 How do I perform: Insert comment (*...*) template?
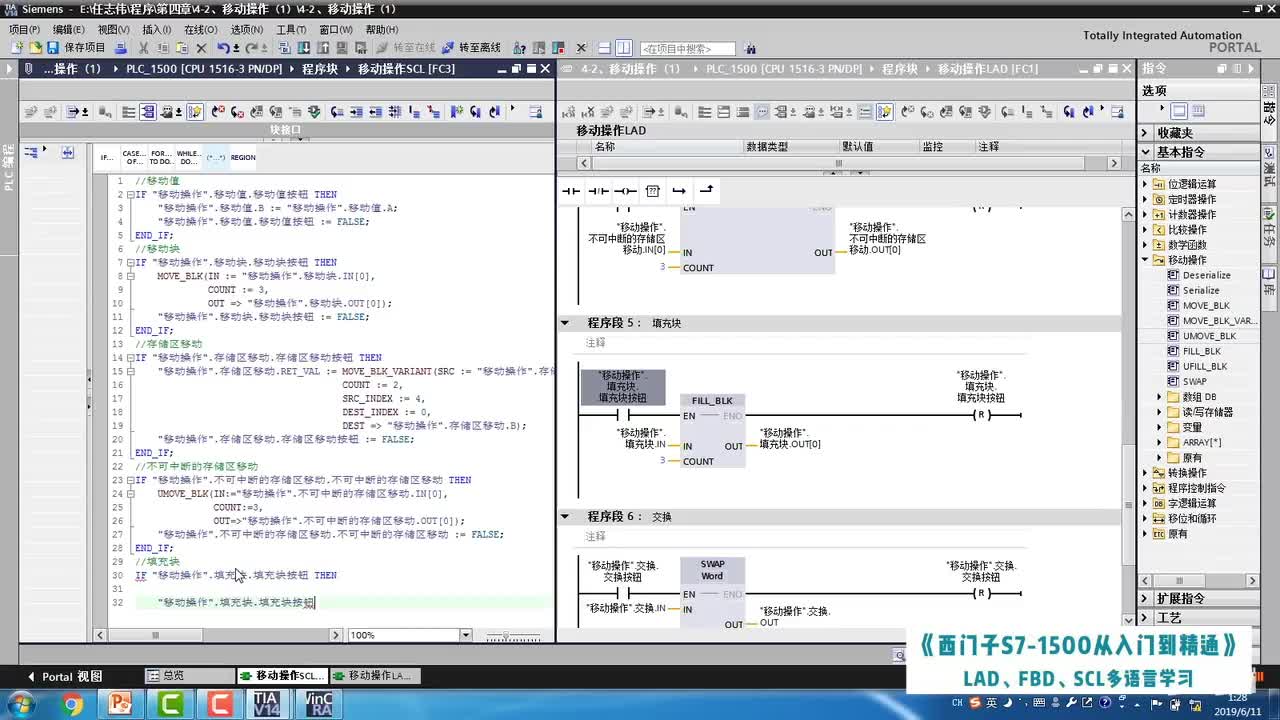(x=216, y=157)
